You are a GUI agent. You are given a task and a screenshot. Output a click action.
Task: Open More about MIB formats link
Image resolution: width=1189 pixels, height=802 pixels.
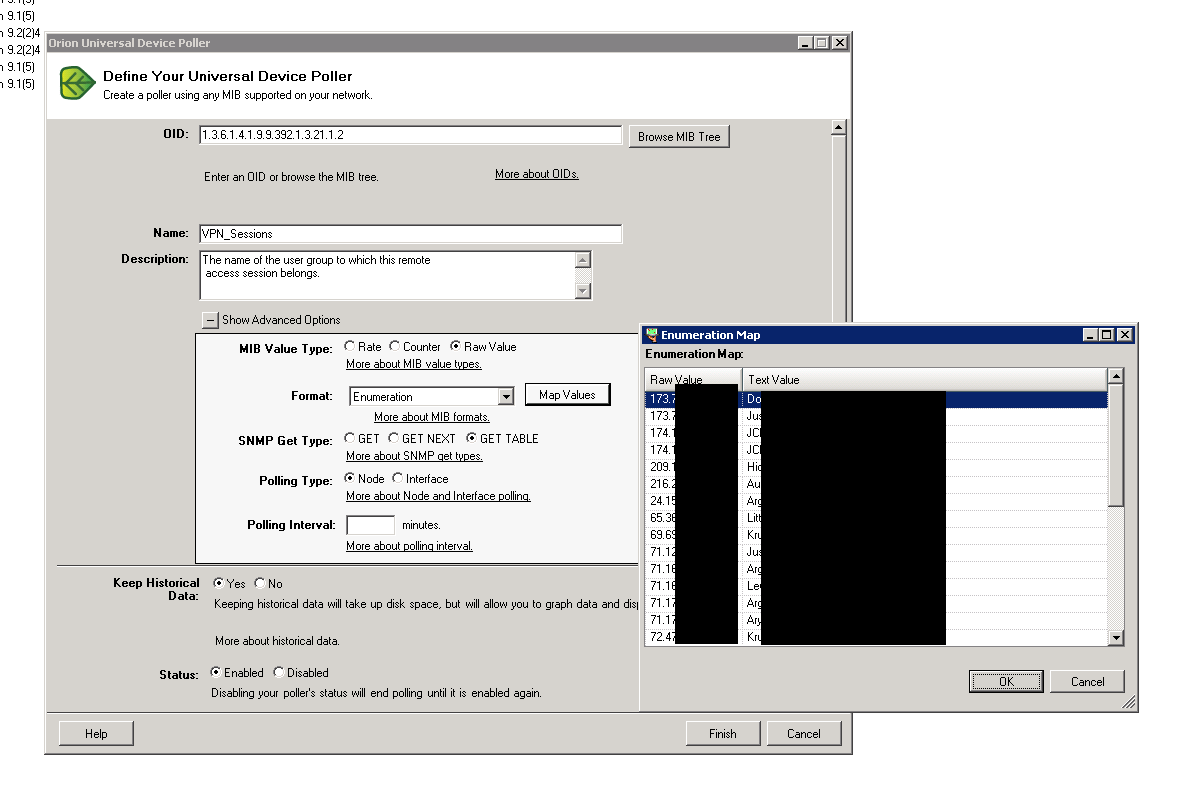[431, 418]
